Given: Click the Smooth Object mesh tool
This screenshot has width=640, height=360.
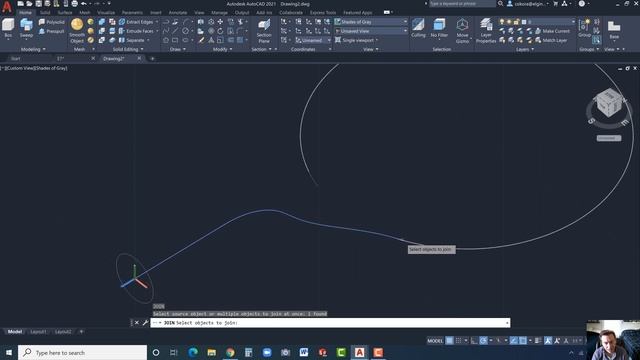Looking at the screenshot, I should [77, 31].
